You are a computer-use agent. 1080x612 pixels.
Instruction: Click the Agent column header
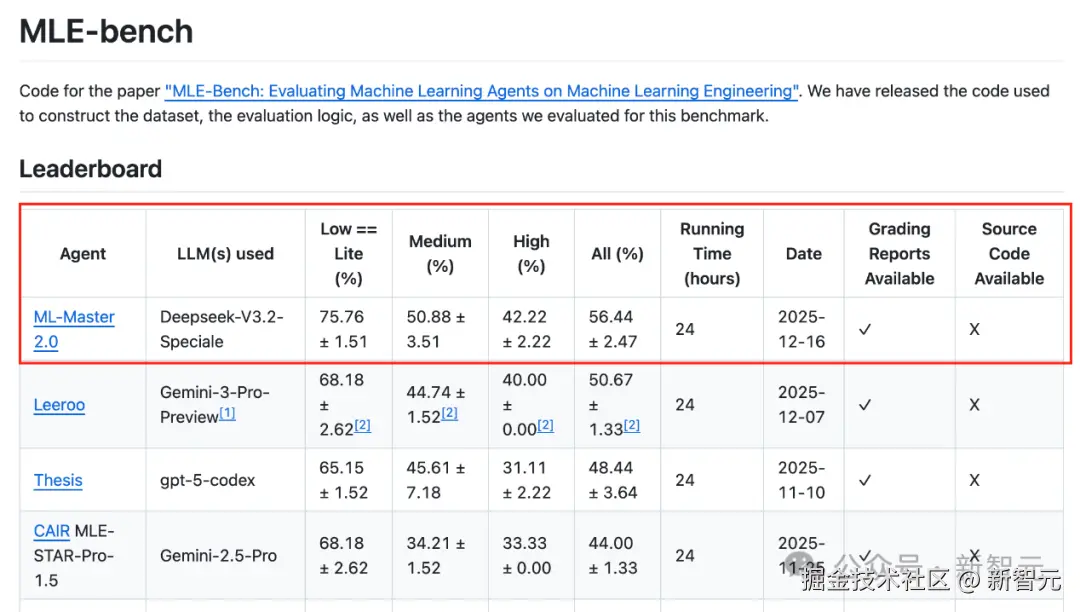point(83,254)
